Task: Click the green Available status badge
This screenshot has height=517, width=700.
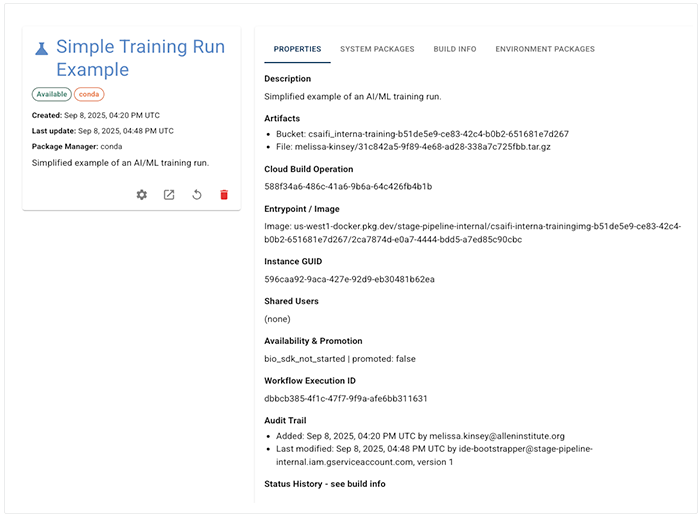Action: pyautogui.click(x=52, y=94)
